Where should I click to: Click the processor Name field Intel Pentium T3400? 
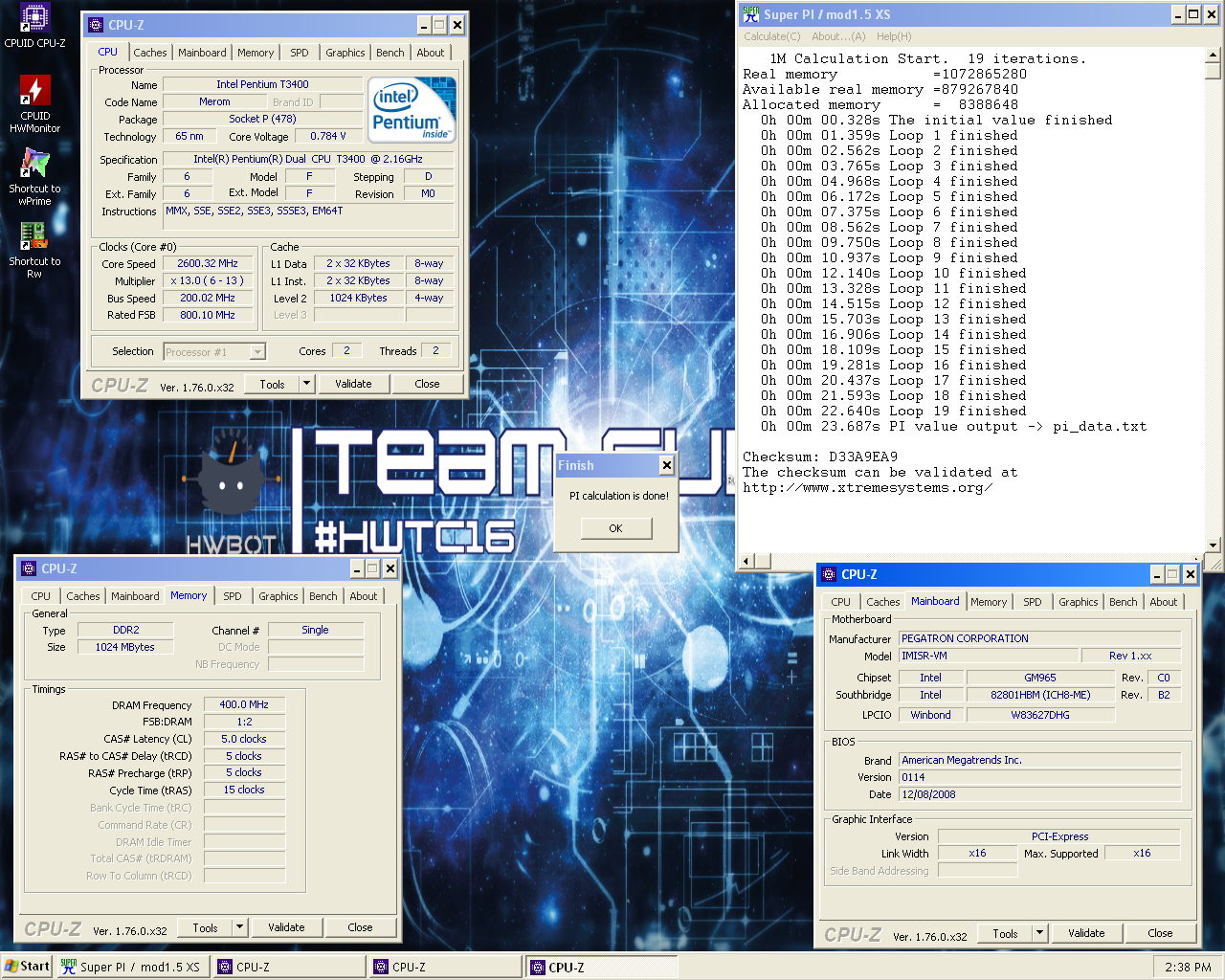pos(262,84)
